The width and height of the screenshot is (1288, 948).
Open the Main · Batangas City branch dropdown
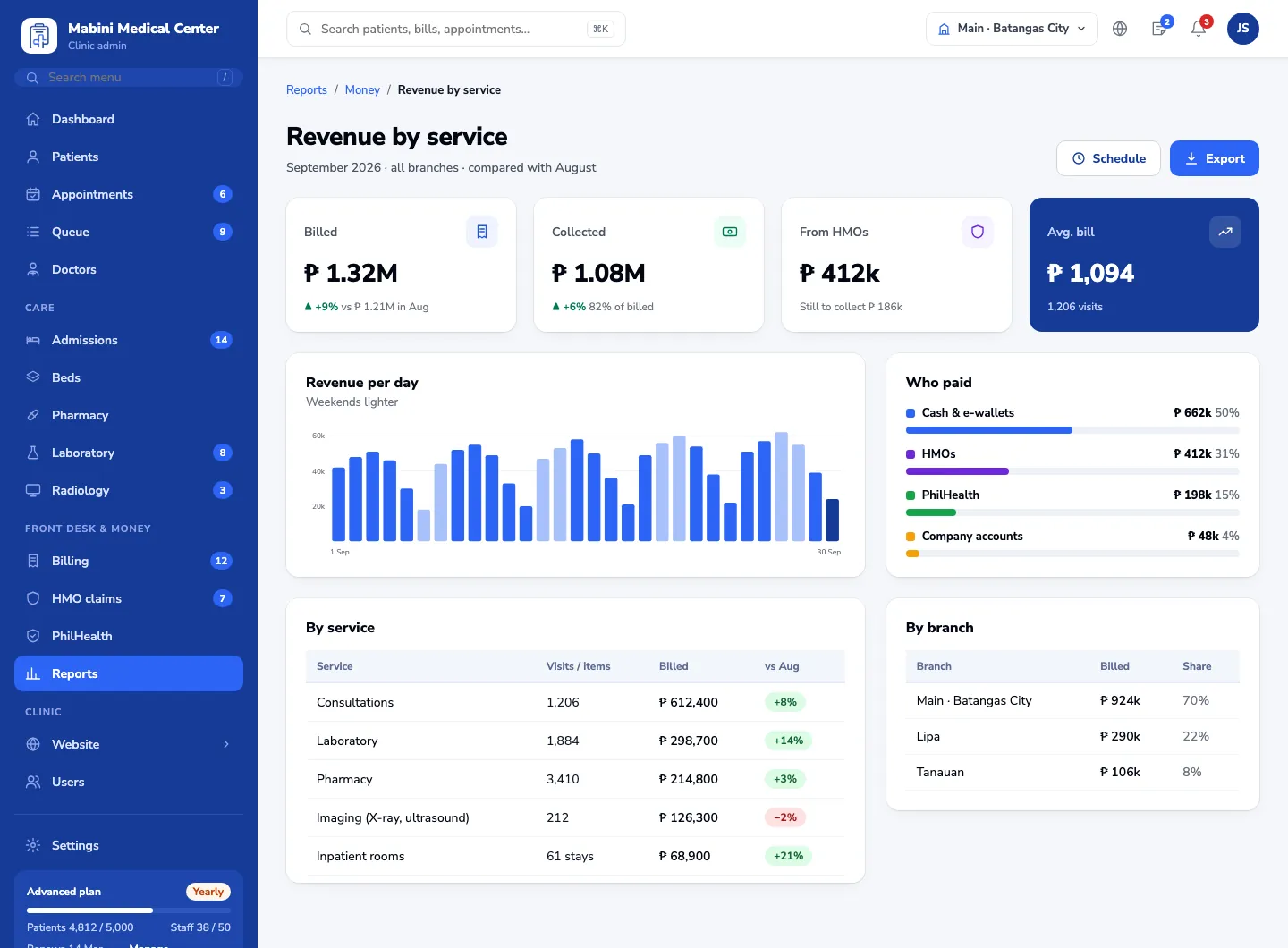tap(1012, 29)
